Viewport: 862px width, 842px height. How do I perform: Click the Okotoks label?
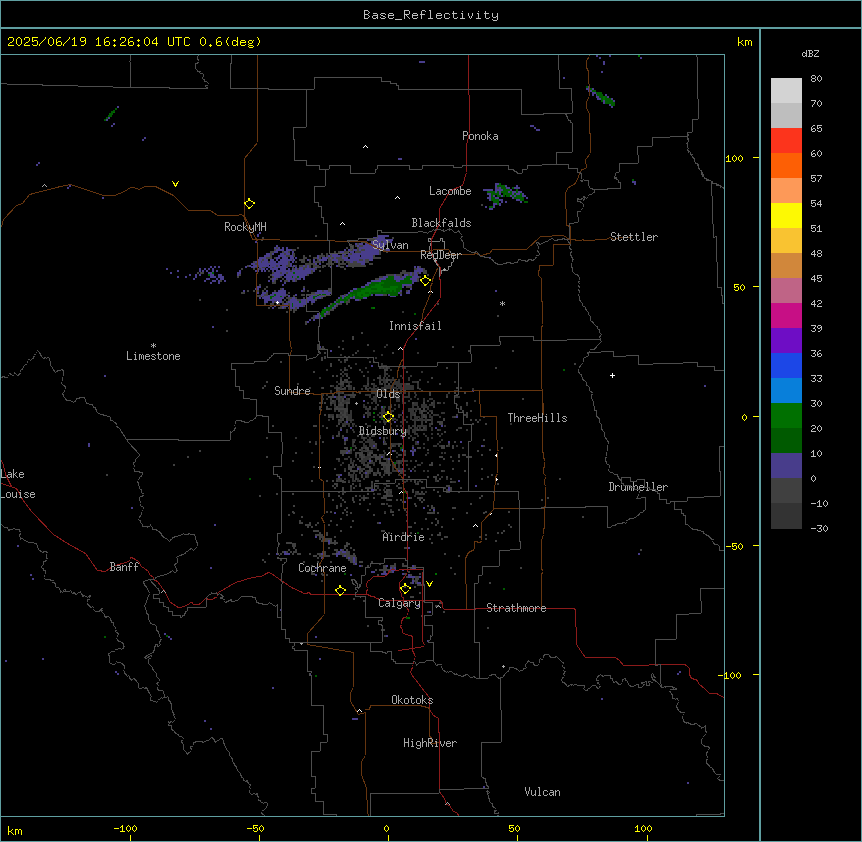(x=412, y=700)
